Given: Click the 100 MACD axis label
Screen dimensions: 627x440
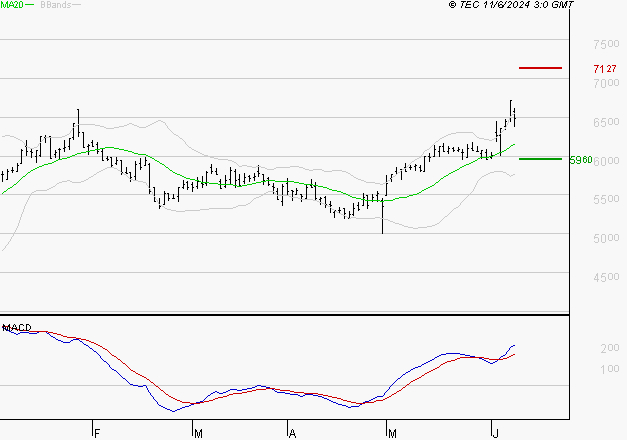Looking at the screenshot, I should coord(610,369).
